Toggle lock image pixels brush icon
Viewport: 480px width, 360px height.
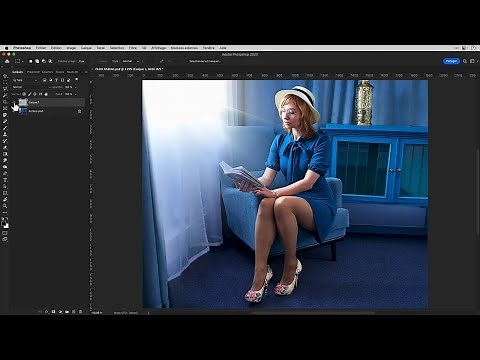(x=29, y=94)
